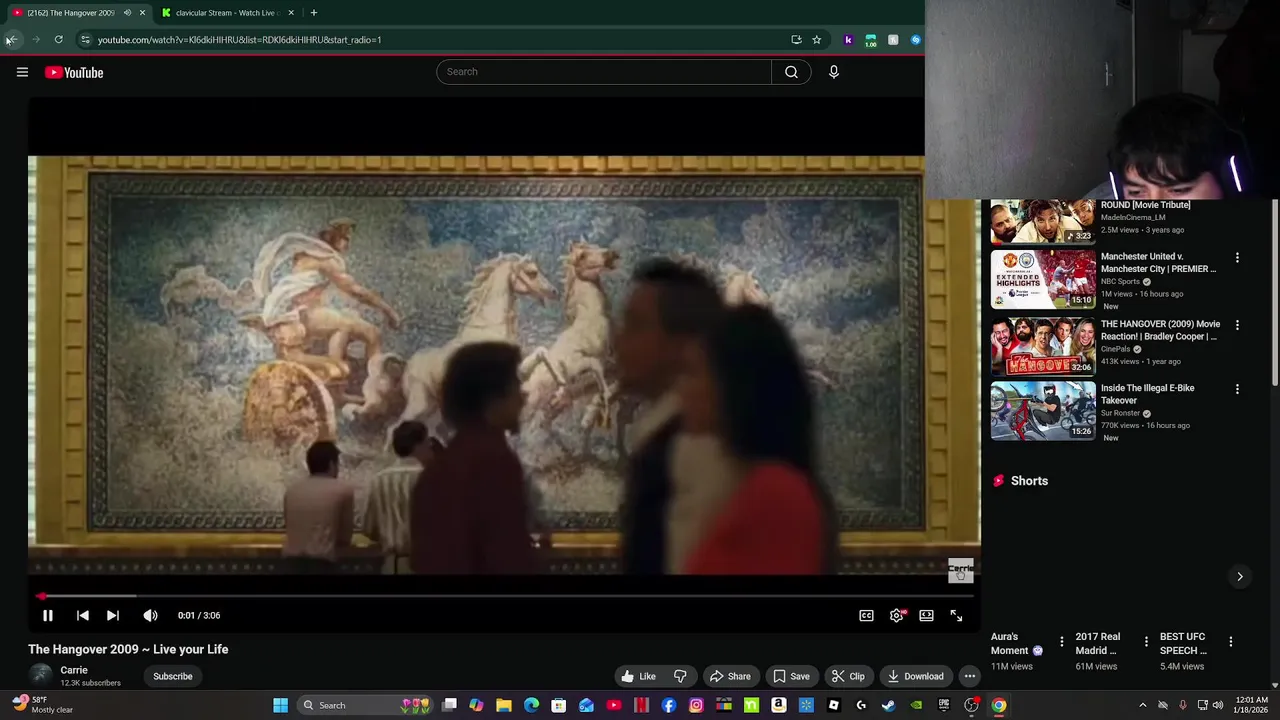Bookmark this page with the star
Viewport: 1280px width, 720px height.
point(816,40)
